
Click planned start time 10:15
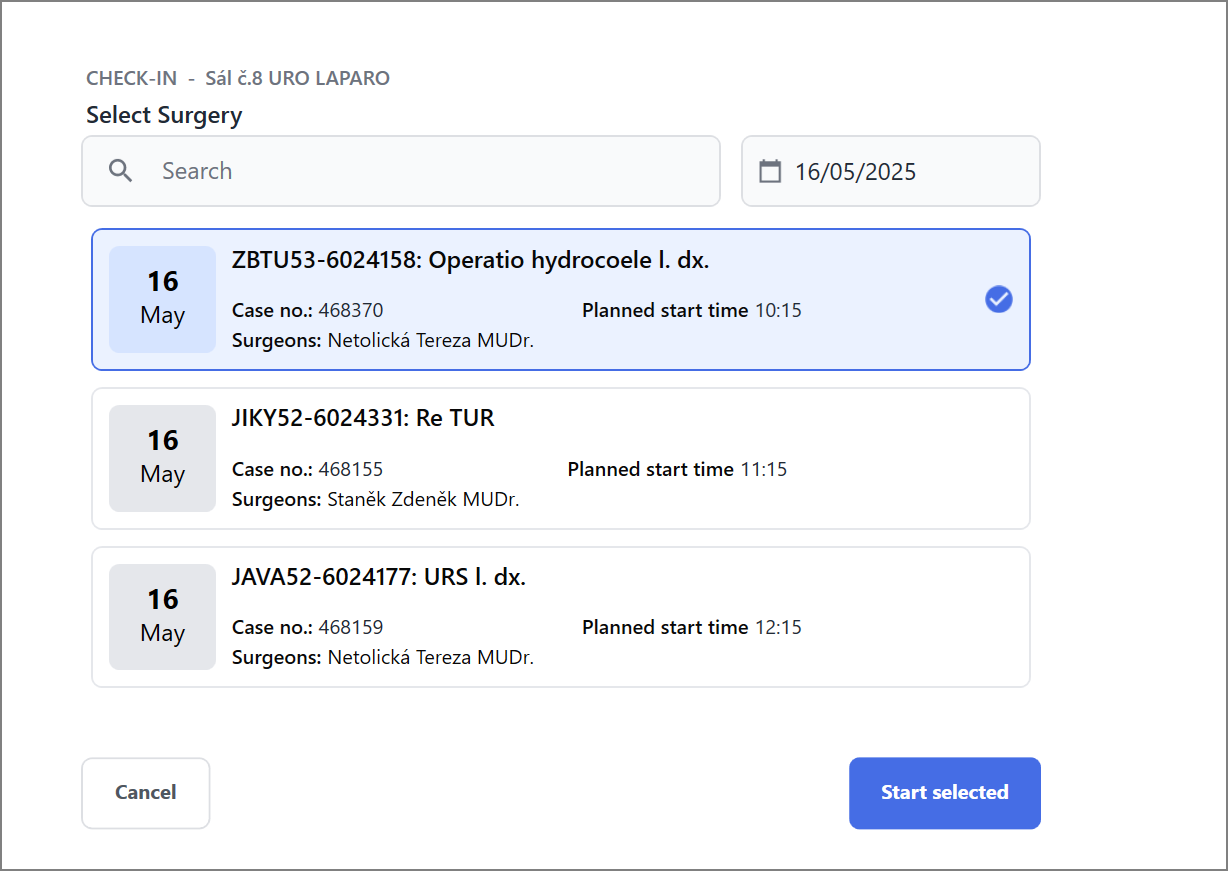coord(778,310)
